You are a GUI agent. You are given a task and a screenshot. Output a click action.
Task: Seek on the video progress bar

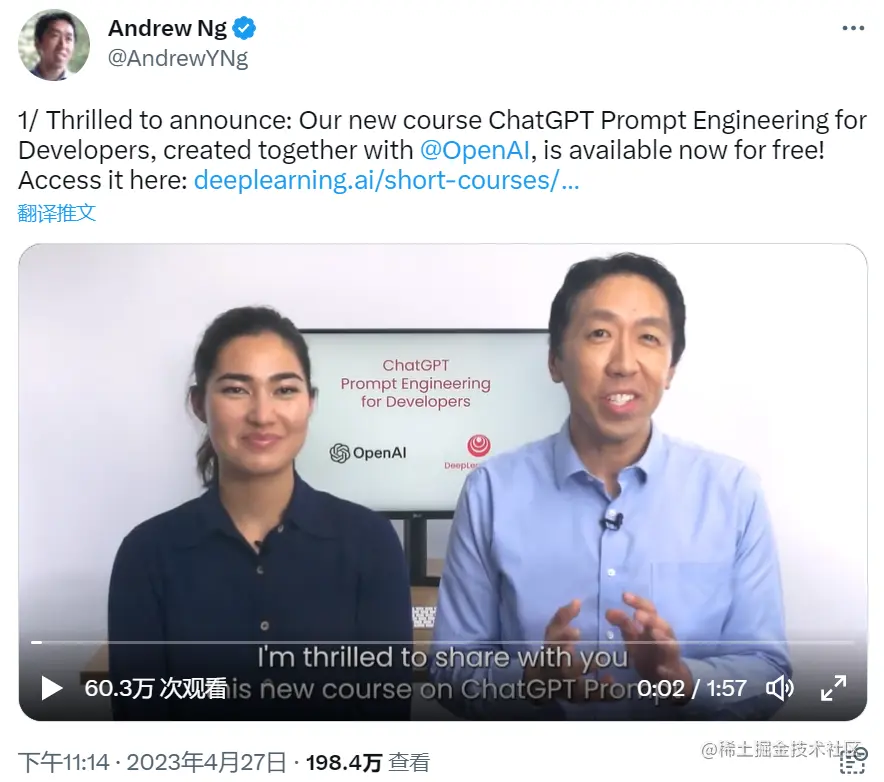click(x=443, y=642)
